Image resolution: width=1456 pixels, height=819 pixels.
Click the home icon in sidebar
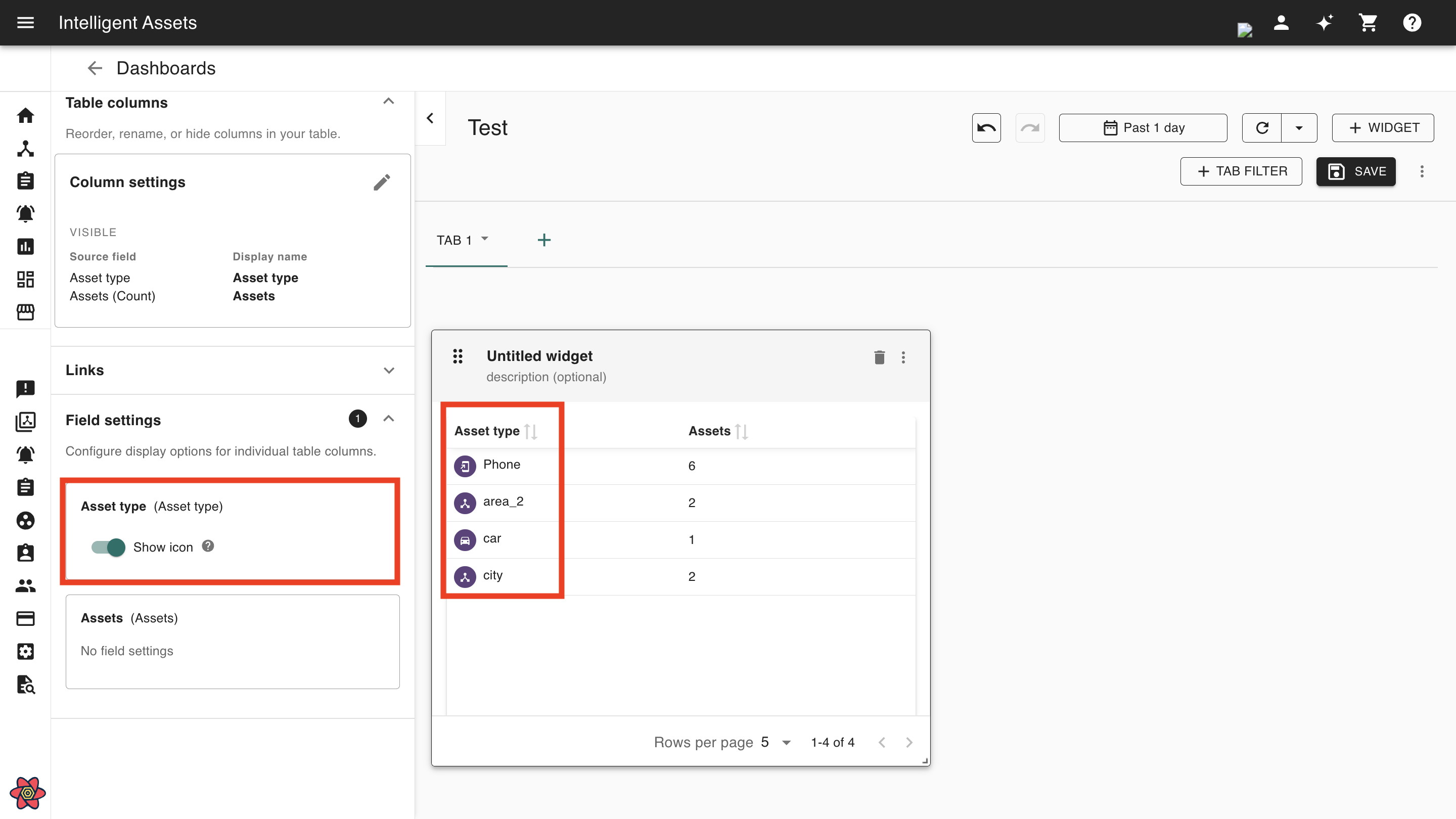(x=25, y=116)
